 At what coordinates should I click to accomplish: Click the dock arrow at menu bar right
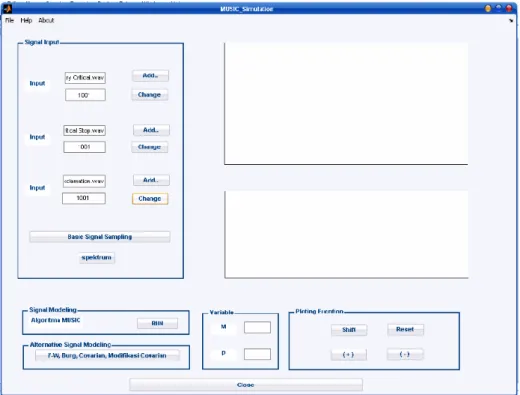(511, 21)
